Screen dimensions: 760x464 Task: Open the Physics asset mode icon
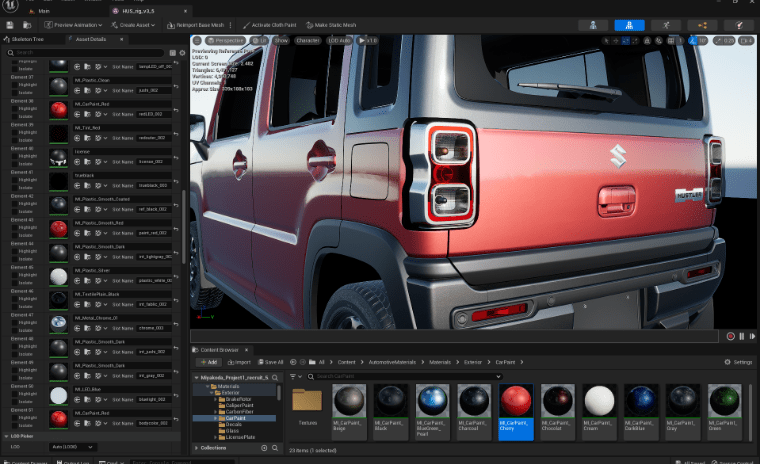pos(739,25)
